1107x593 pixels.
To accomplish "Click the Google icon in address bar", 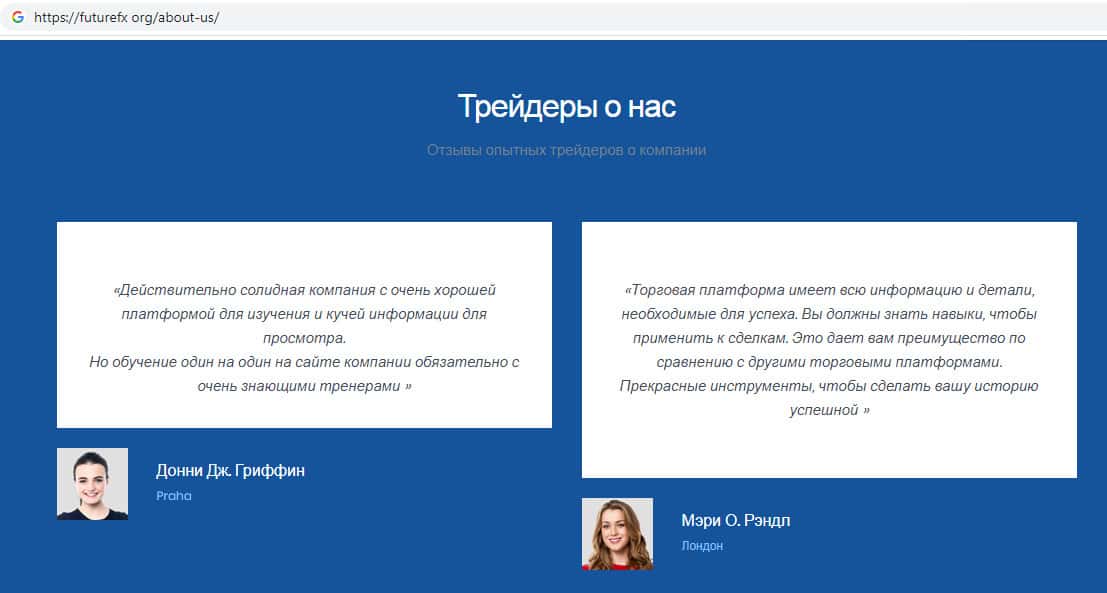I will pyautogui.click(x=17, y=17).
